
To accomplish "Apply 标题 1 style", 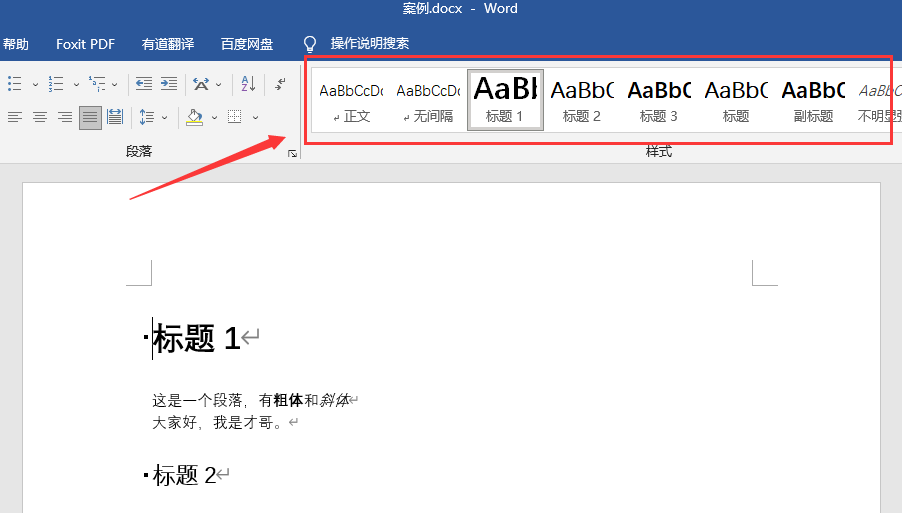I will 505,101.
